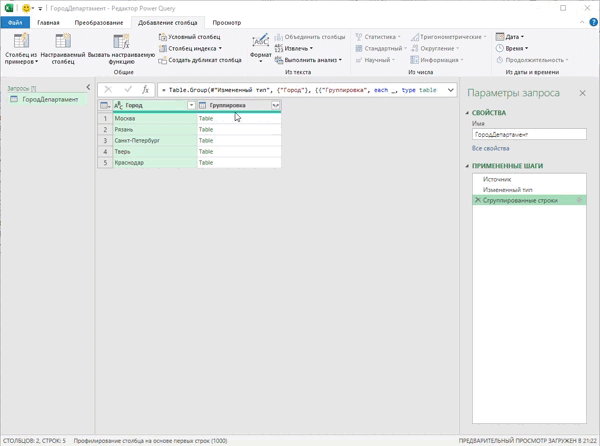The width and height of the screenshot is (600, 446).
Task: Switch to the View (Просмотр) tab
Action: point(227,23)
